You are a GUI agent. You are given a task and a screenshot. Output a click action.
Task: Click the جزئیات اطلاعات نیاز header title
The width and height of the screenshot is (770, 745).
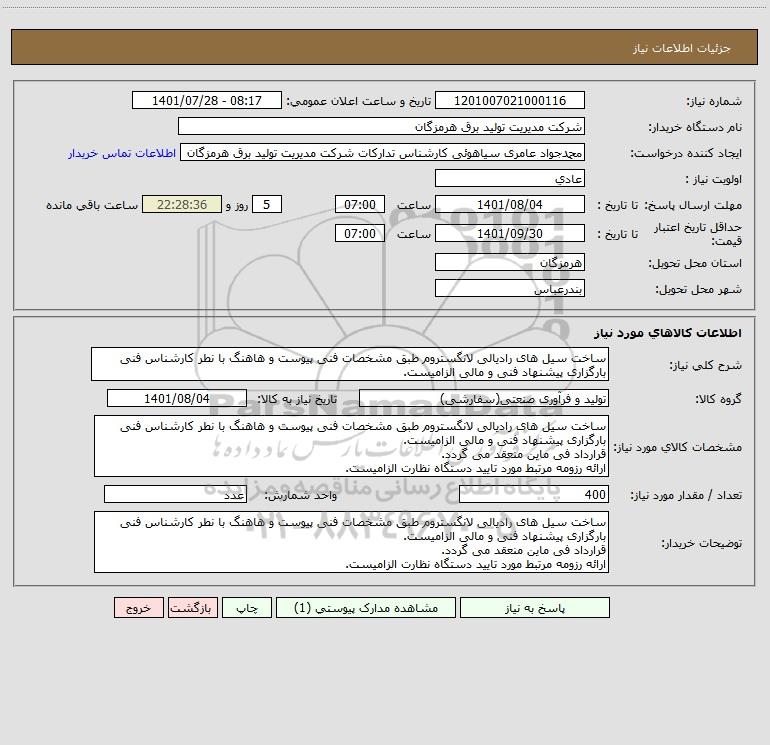point(682,48)
